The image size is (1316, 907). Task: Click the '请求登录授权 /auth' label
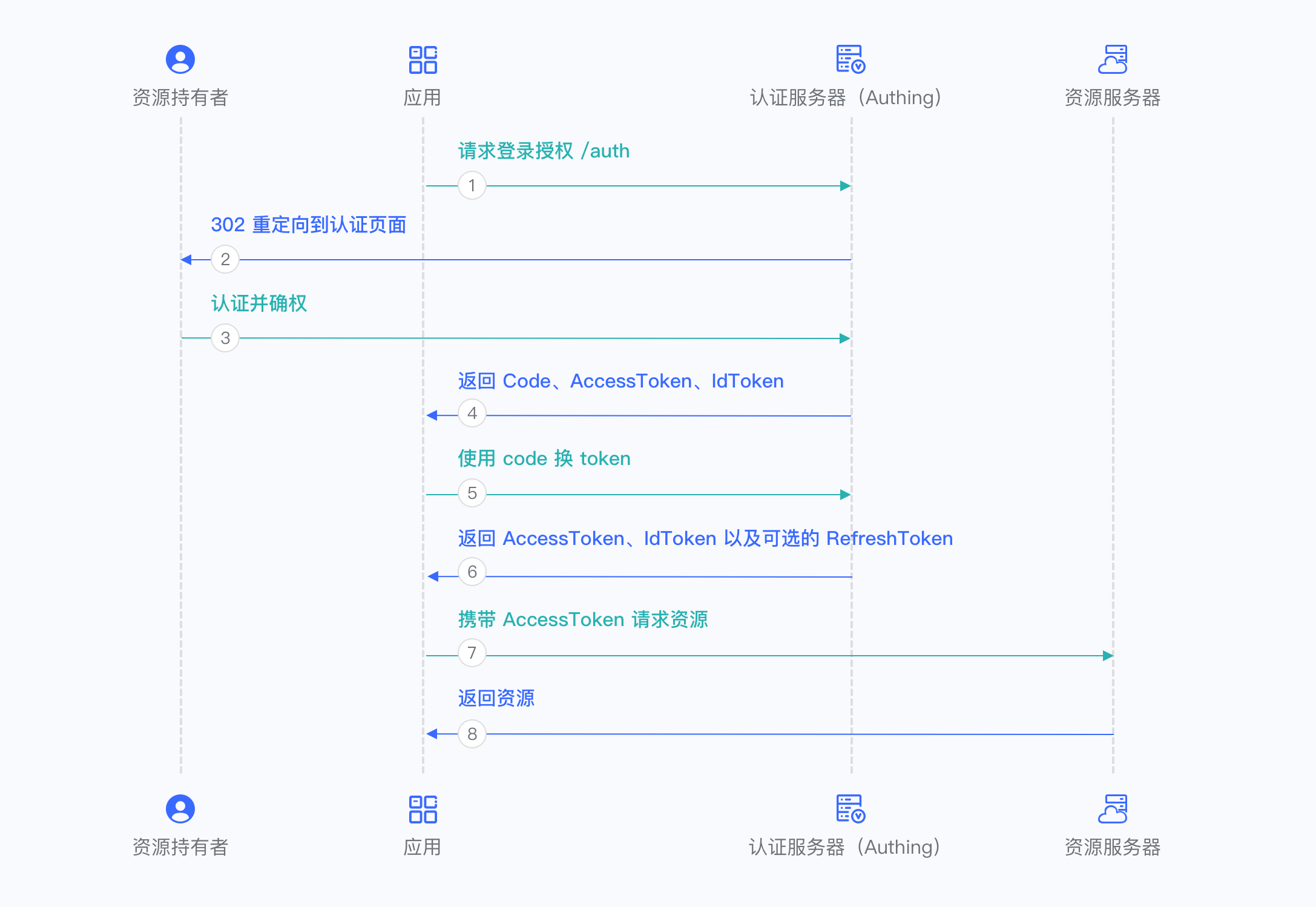pos(544,151)
